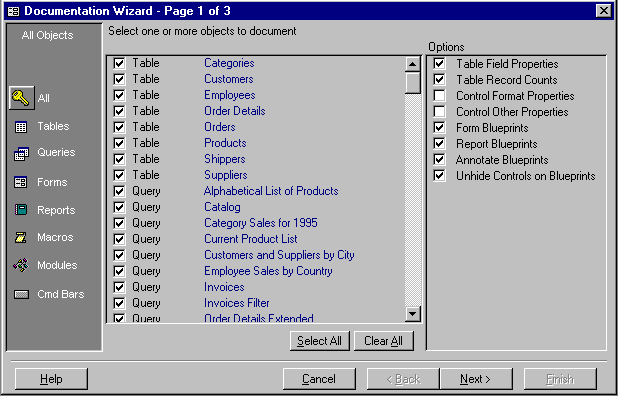
Task: Uncheck Category Sales for 1995 checkbox
Action: pyautogui.click(x=119, y=223)
